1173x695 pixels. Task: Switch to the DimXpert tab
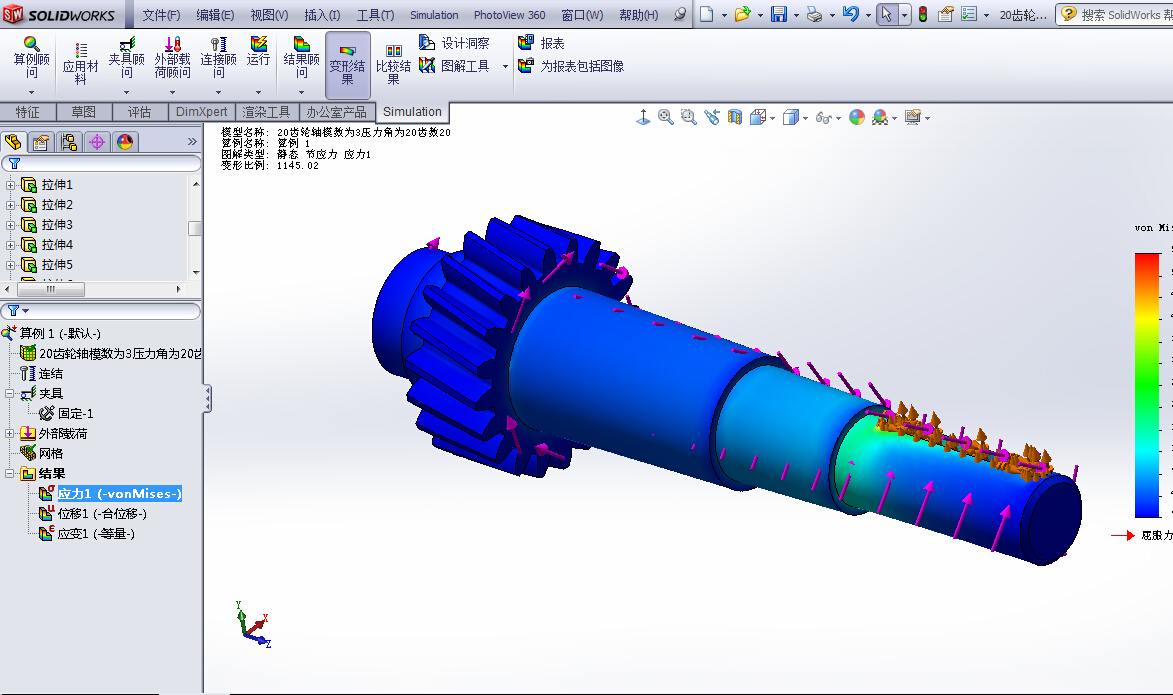(x=201, y=112)
